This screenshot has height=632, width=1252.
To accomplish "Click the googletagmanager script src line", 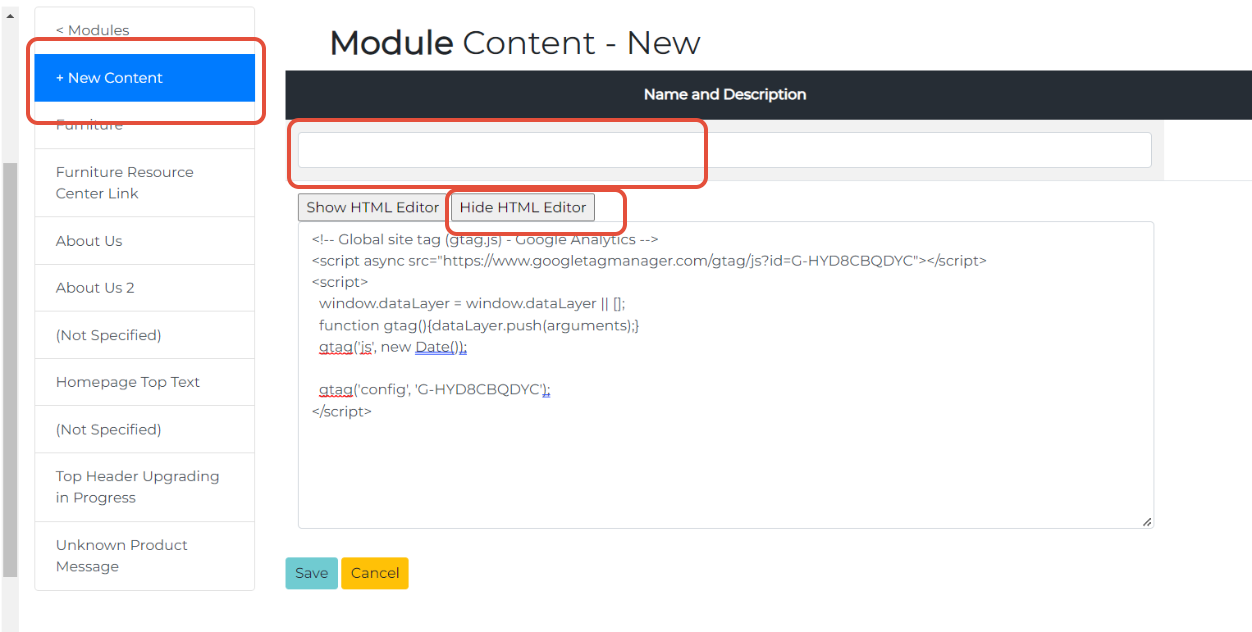I will 649,260.
